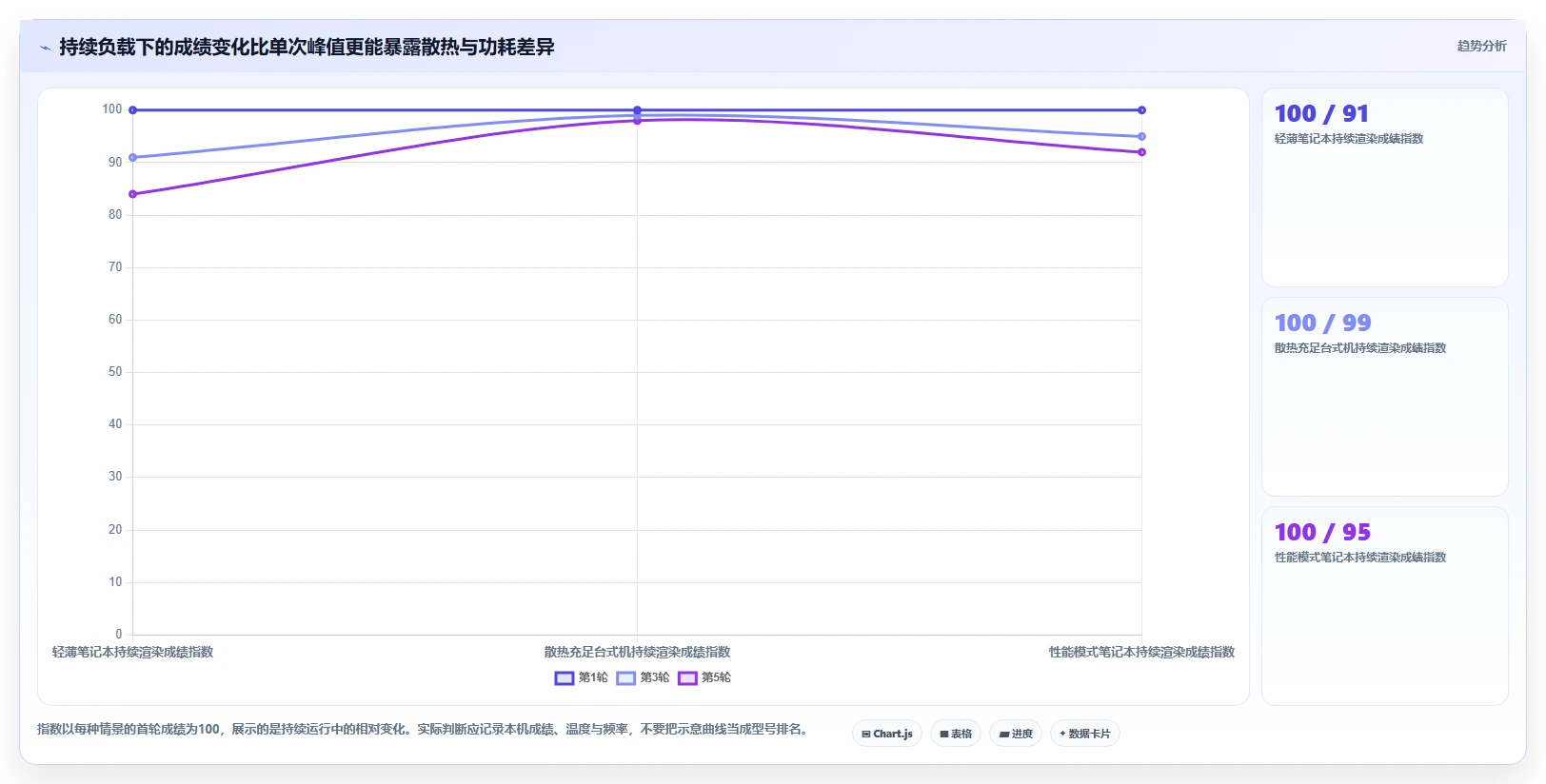Click the y-axis tick label 90
The width and height of the screenshot is (1546, 784).
pos(115,163)
